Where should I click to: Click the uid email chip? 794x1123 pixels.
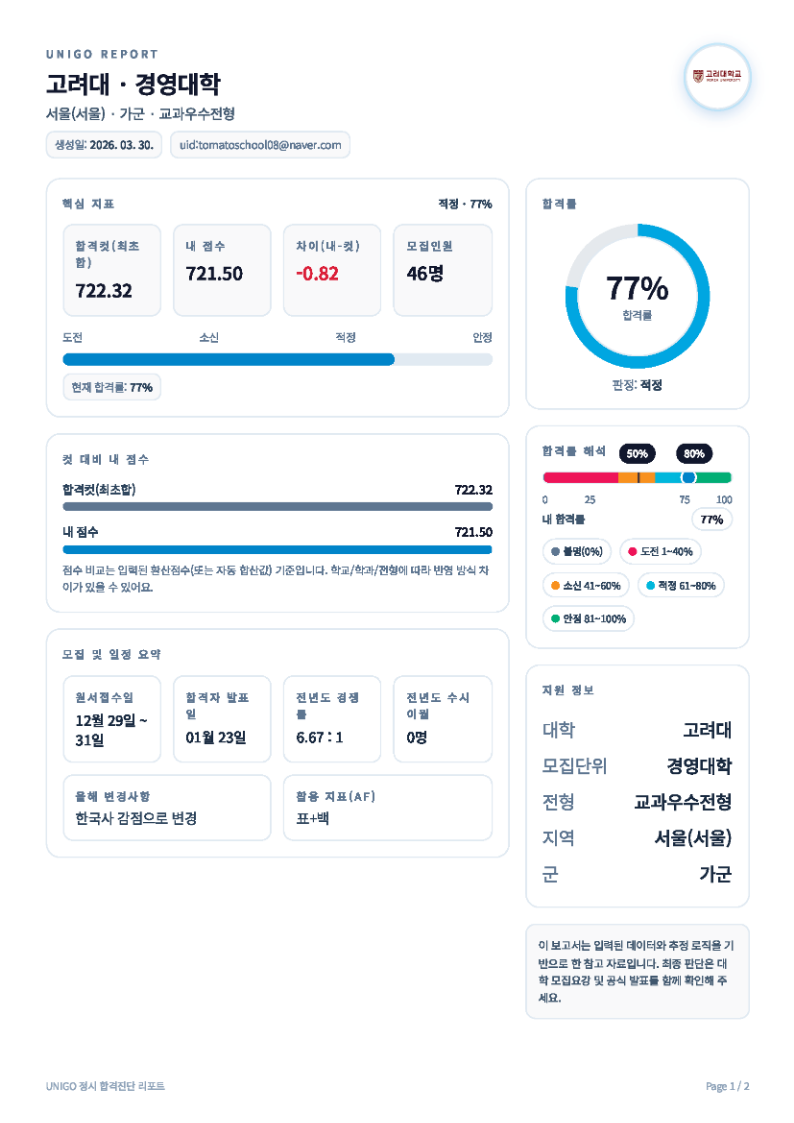click(260, 145)
